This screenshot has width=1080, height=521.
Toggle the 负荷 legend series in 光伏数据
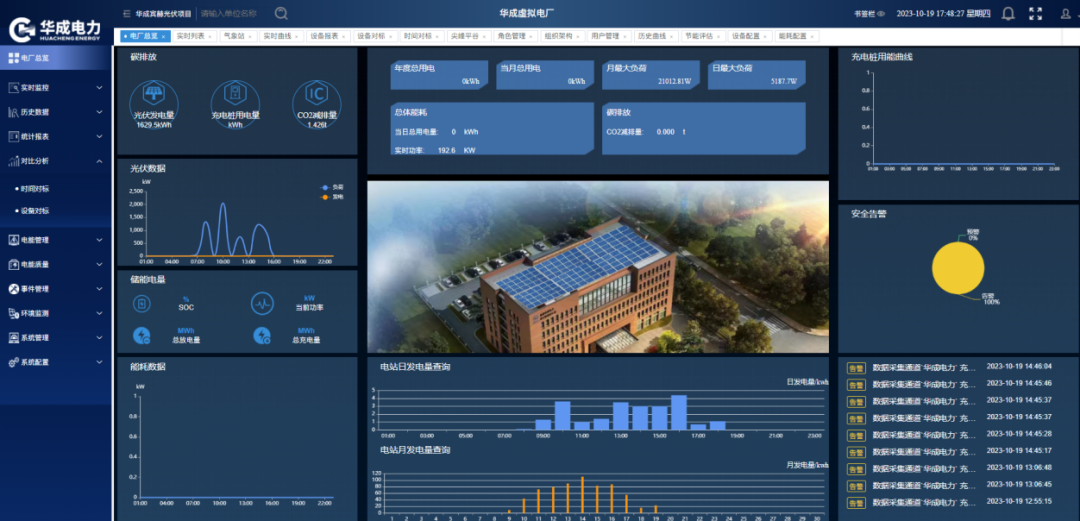tap(333, 187)
